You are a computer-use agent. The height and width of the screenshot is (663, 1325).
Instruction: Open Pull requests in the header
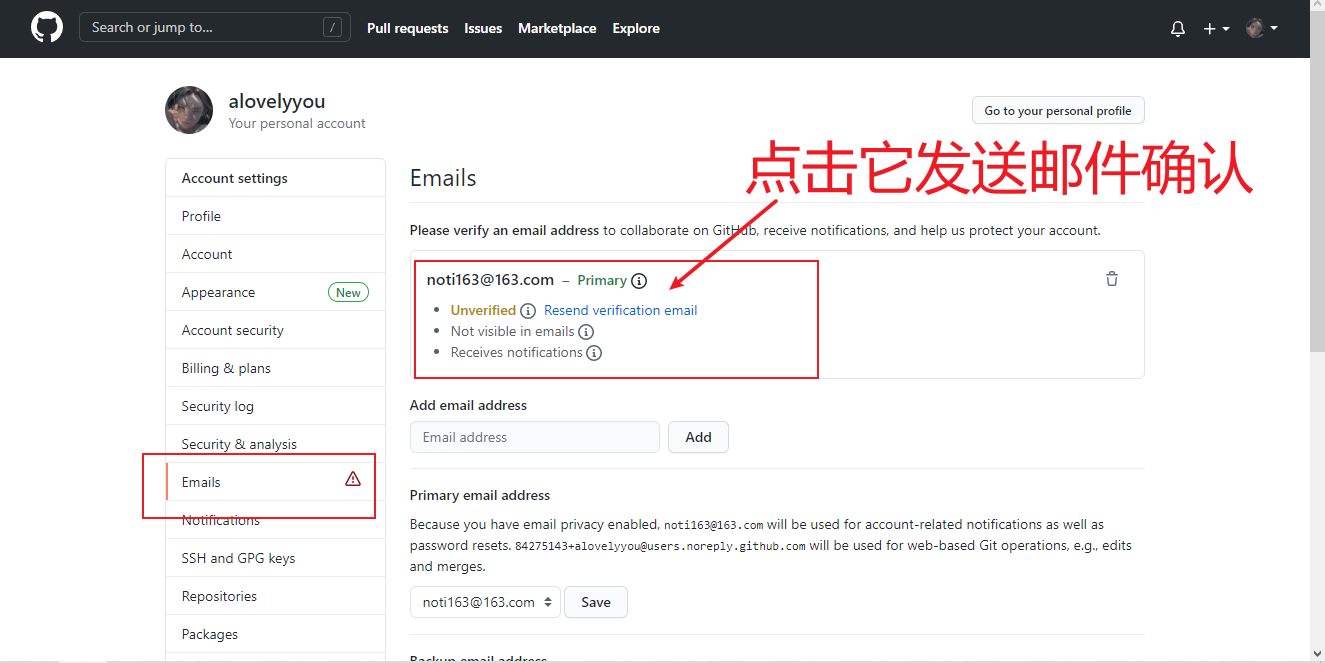coord(407,28)
